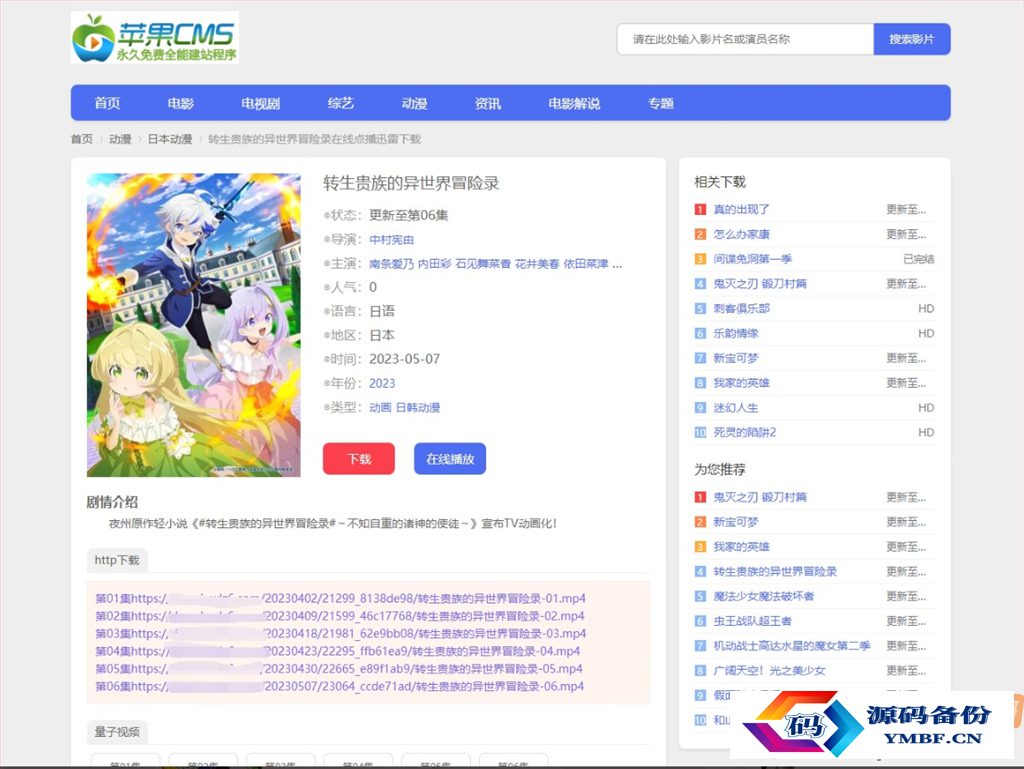Image resolution: width=1024 pixels, height=769 pixels.
Task: Open actor link 石见舞菜香
Action: click(x=483, y=264)
